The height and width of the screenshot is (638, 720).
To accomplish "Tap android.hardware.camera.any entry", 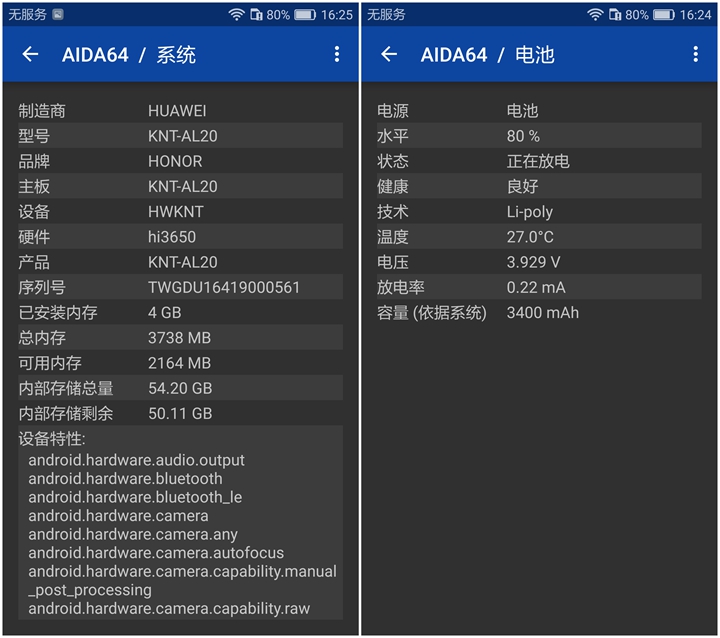I will 133,535.
